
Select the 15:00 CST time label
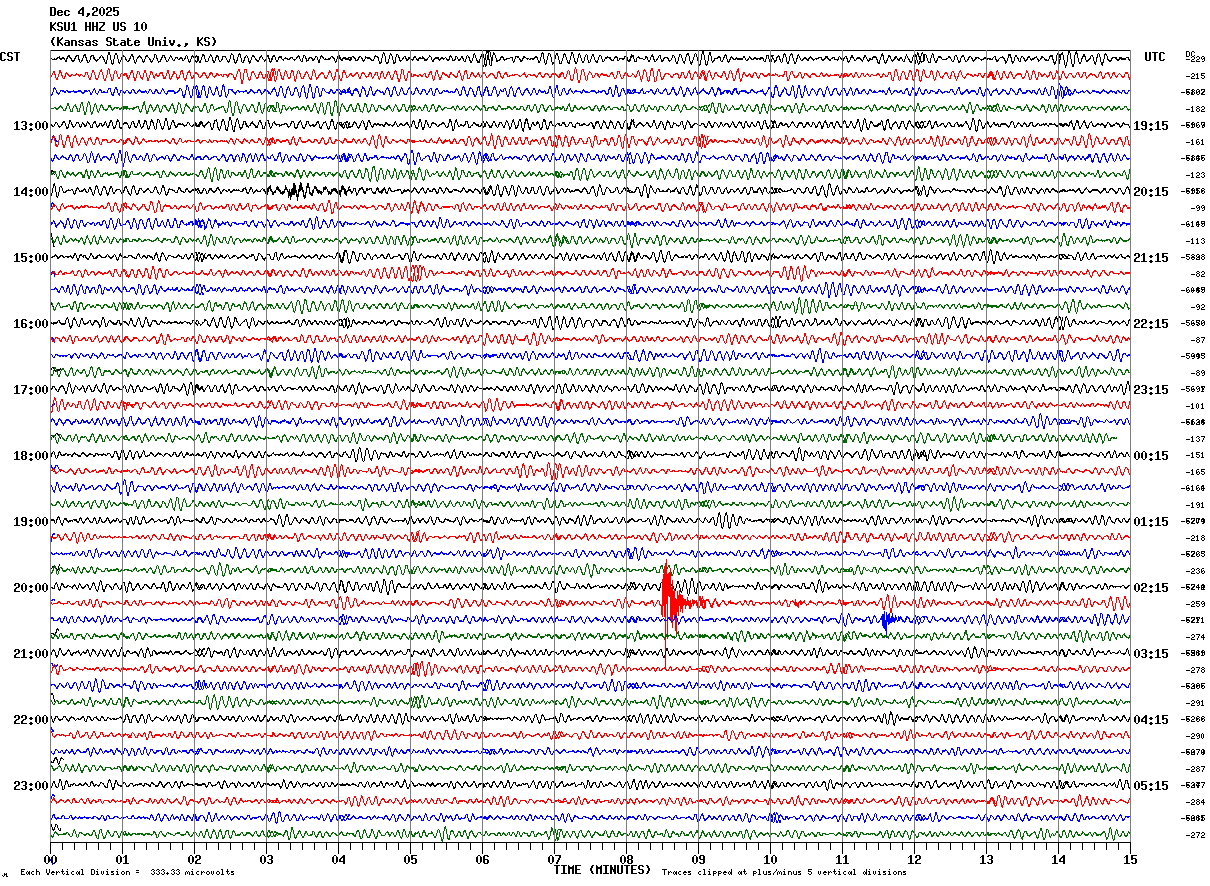[31, 258]
